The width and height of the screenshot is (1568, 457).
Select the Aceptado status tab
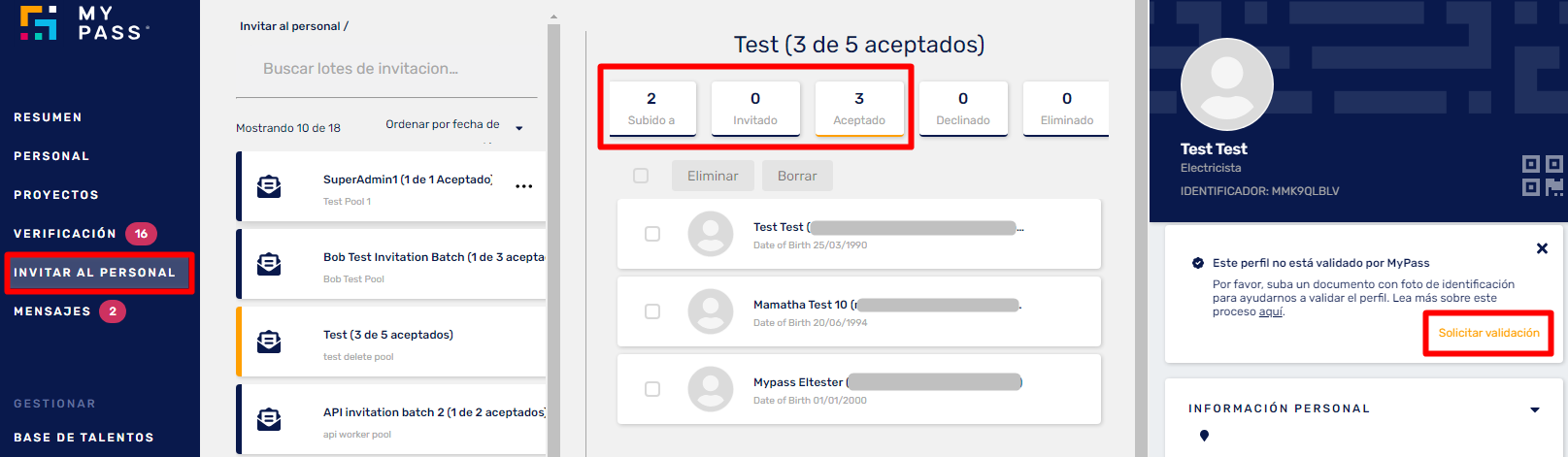pyautogui.click(x=859, y=109)
